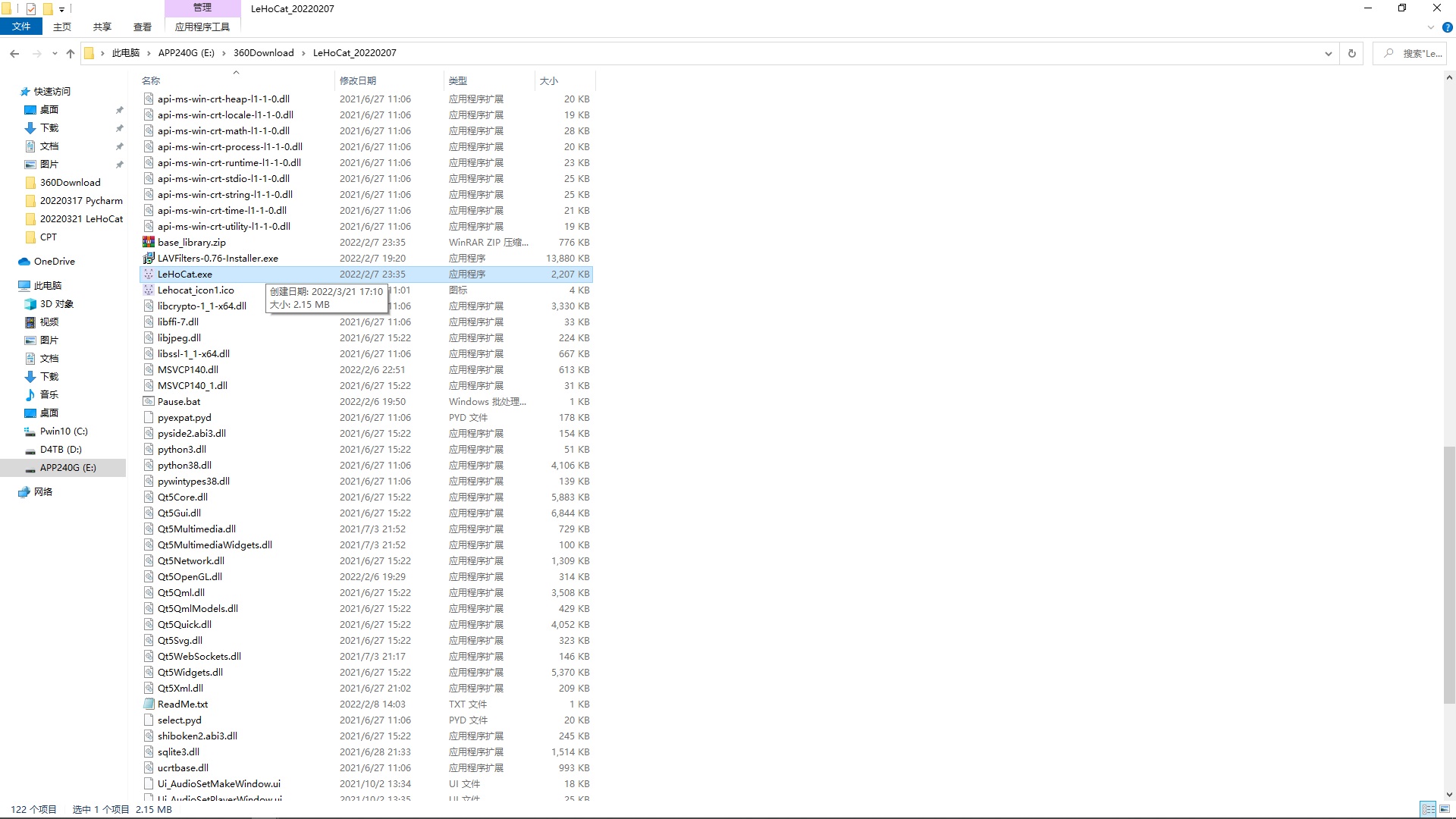Open OneDrive in the navigation pane

point(54,262)
